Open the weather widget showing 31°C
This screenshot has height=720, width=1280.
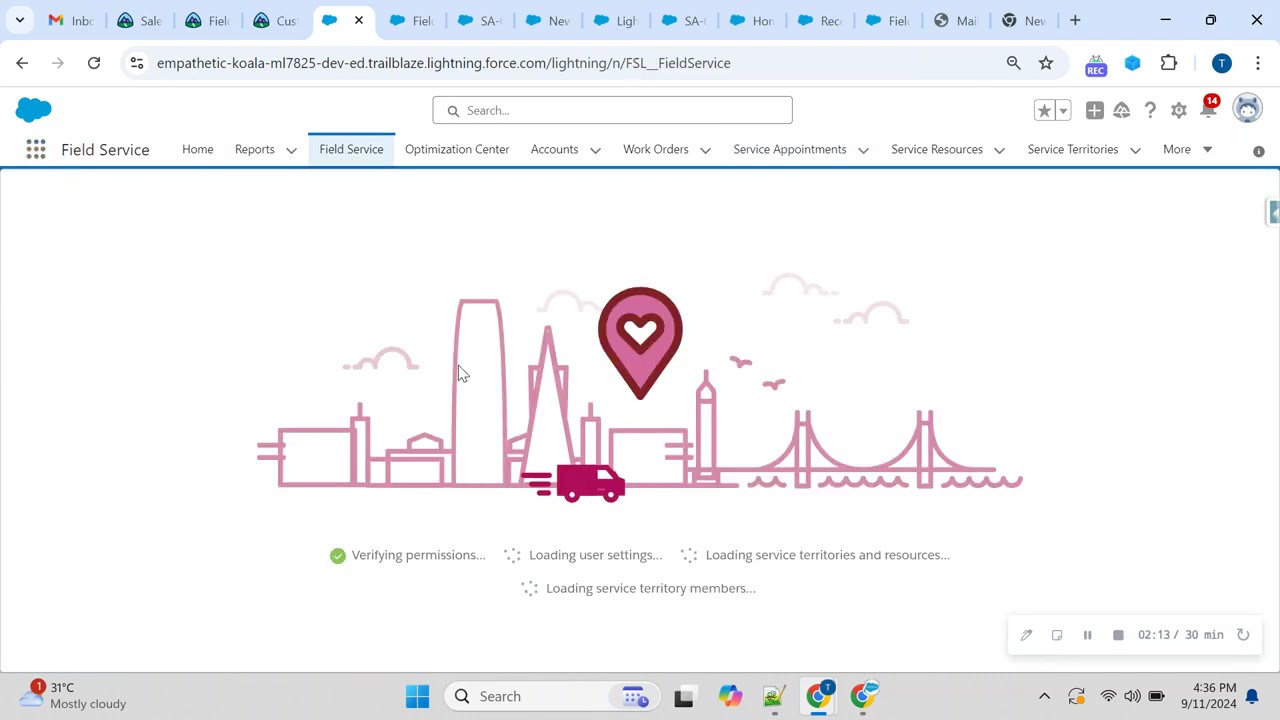click(74, 696)
